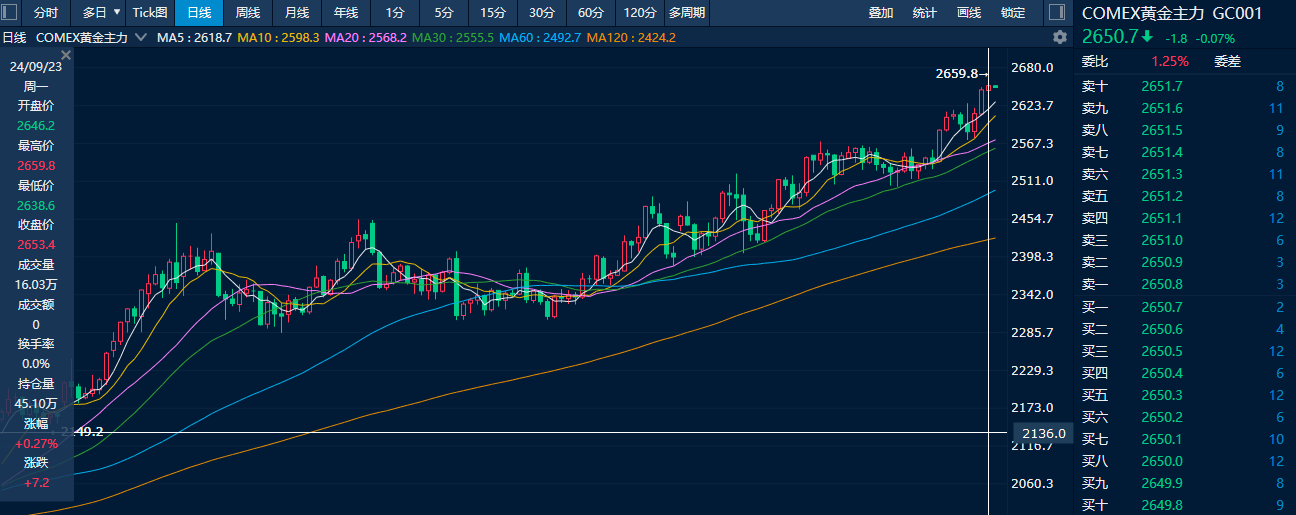Expand the COMEX黄金主力 contract dropdown arrow

[140, 37]
